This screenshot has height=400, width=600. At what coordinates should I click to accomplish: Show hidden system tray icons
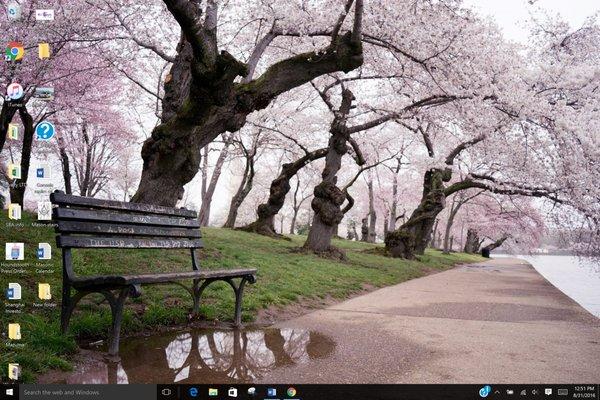click(497, 392)
